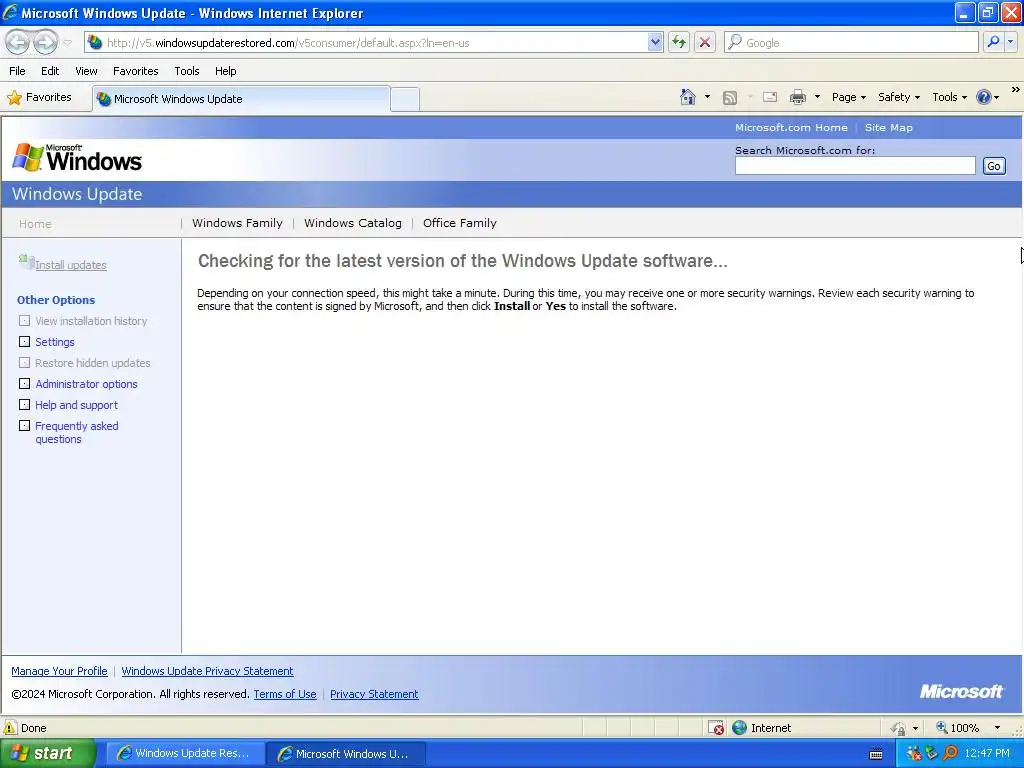Open Help and support
The height and width of the screenshot is (768, 1024).
(76, 405)
